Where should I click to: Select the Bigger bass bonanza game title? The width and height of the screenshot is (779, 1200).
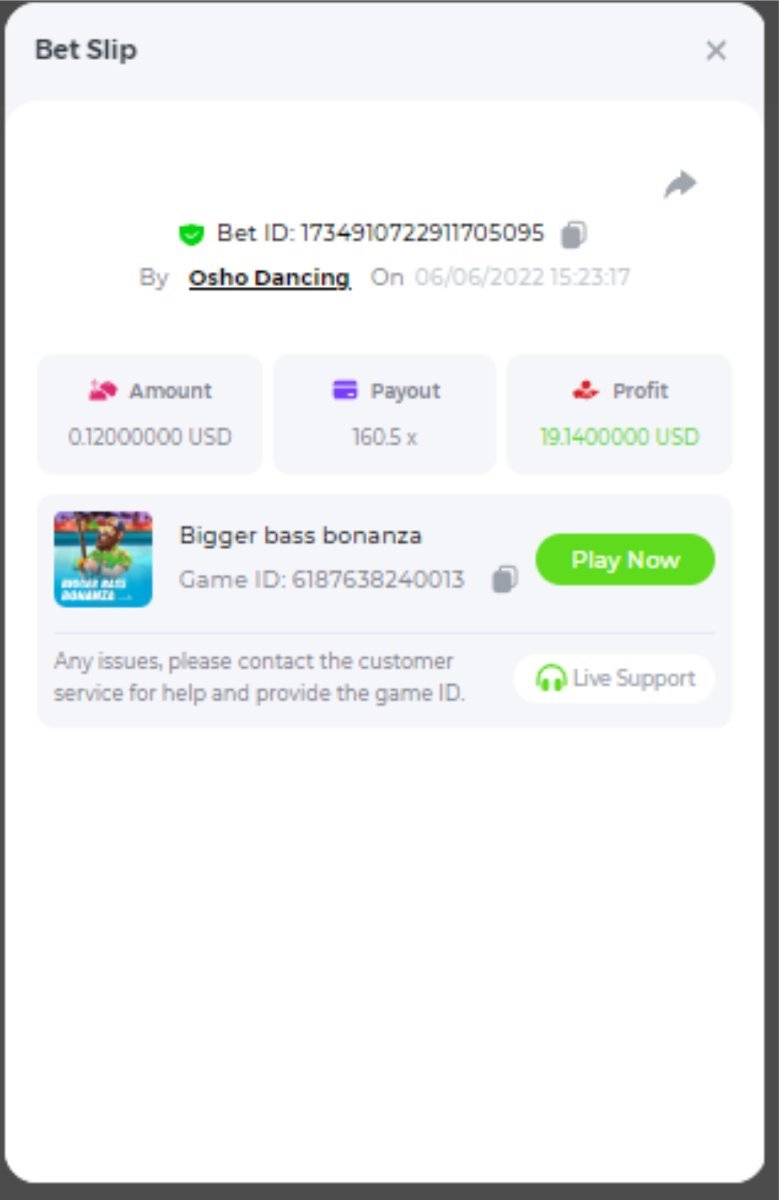click(x=301, y=535)
